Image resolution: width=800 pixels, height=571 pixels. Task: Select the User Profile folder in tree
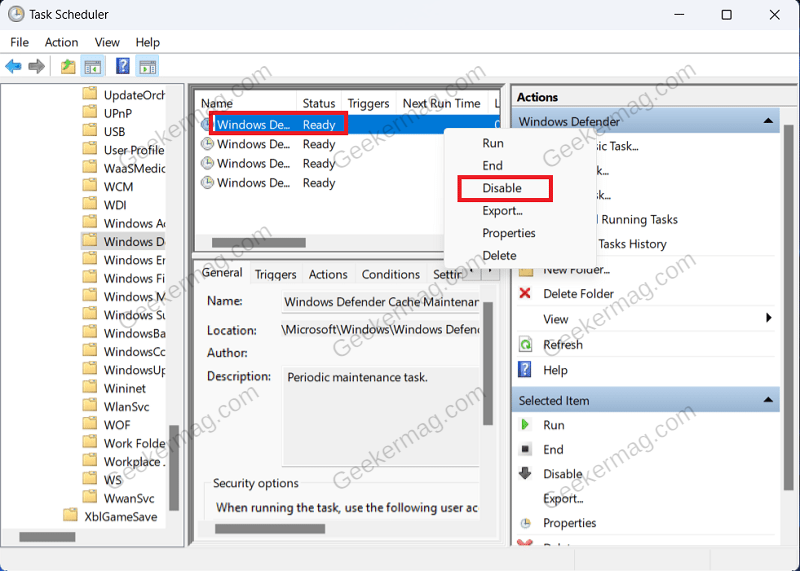(x=134, y=150)
